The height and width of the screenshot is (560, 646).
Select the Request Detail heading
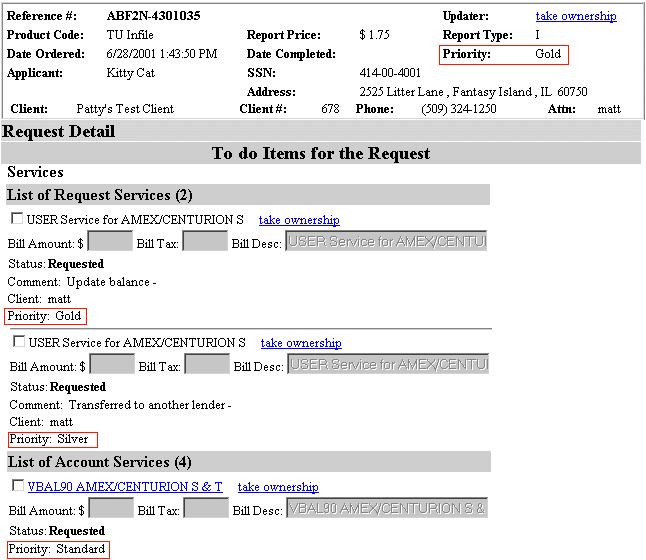click(59, 131)
